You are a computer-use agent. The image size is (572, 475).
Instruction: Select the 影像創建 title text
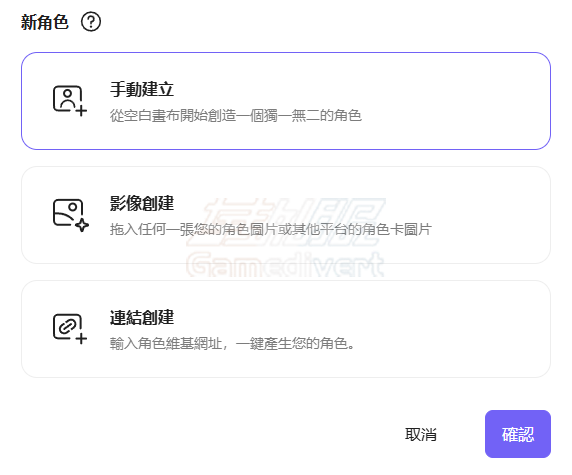tap(142, 203)
